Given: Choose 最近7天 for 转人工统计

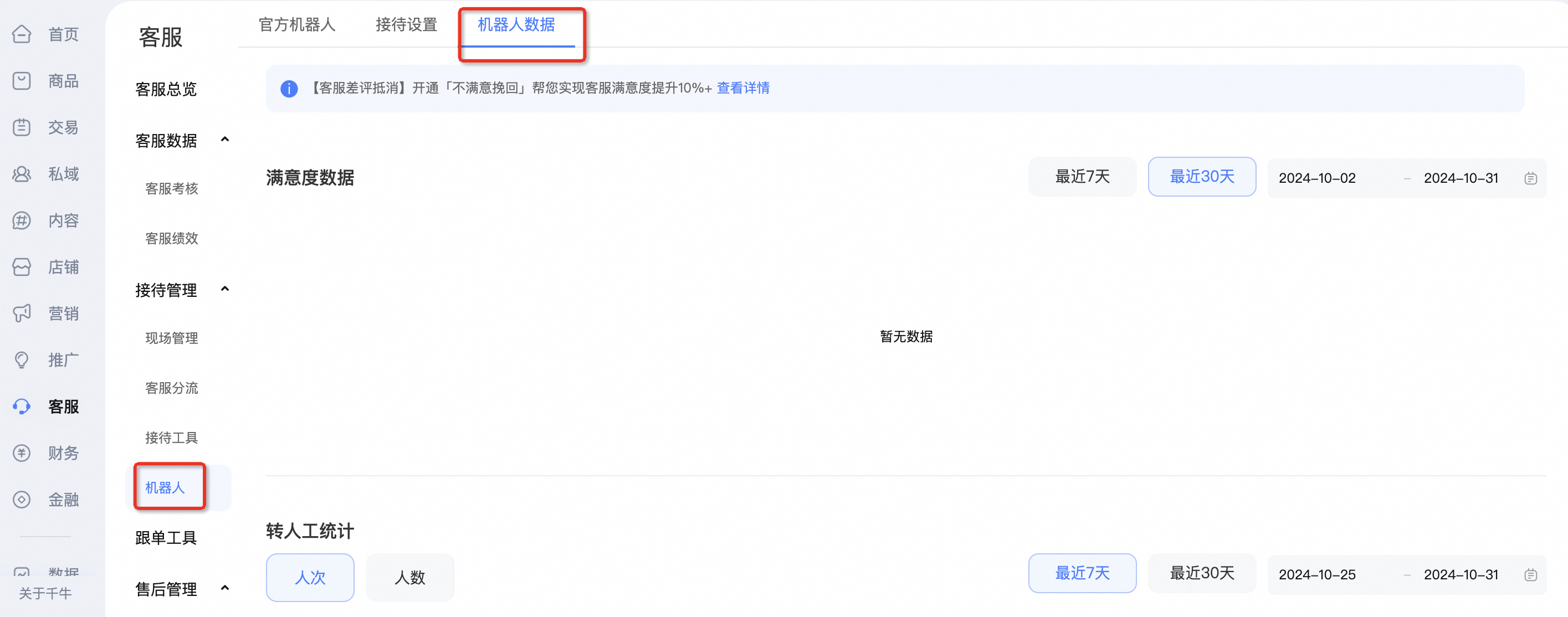Looking at the screenshot, I should (1082, 573).
